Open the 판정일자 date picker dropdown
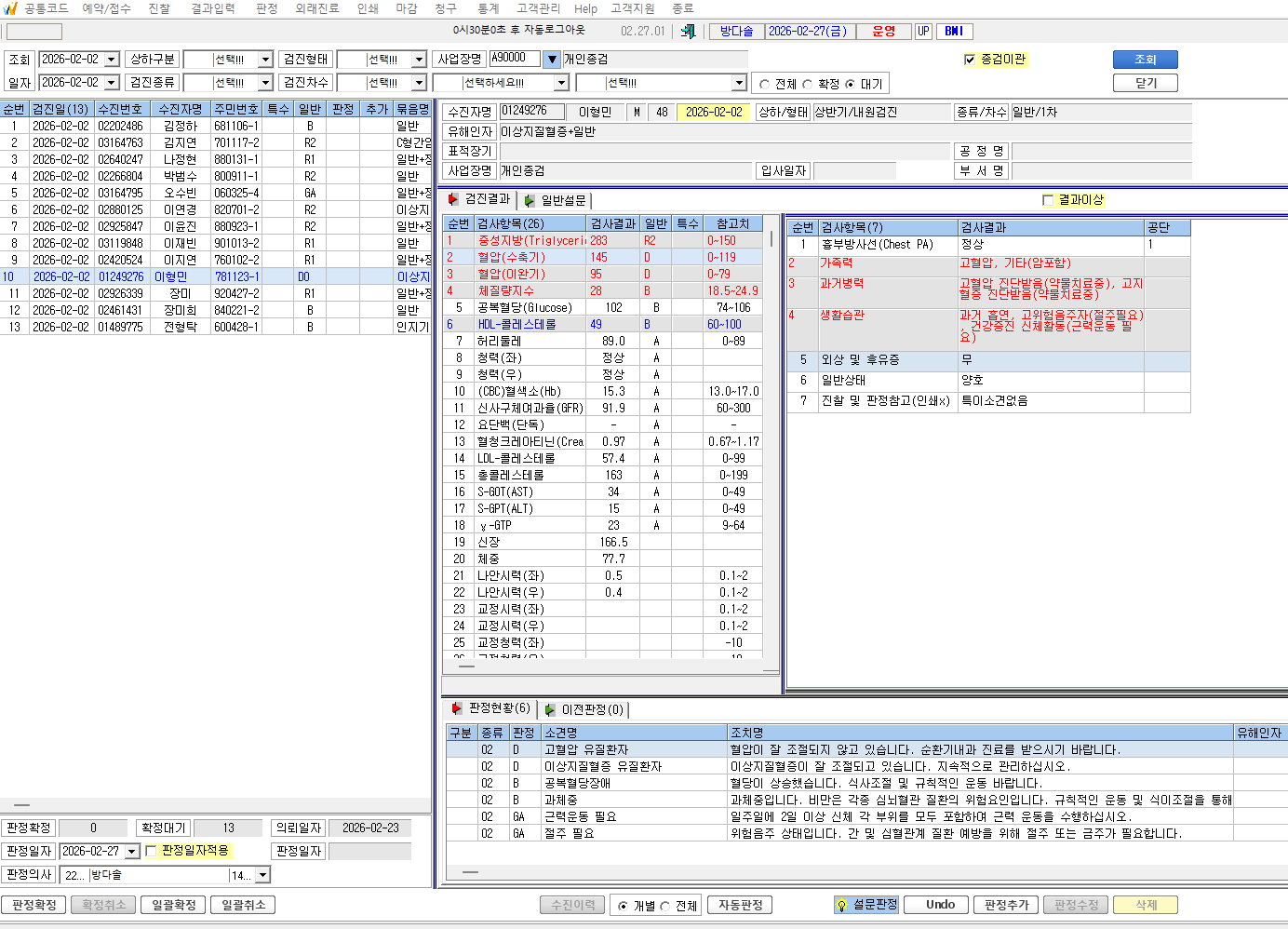 (x=131, y=852)
